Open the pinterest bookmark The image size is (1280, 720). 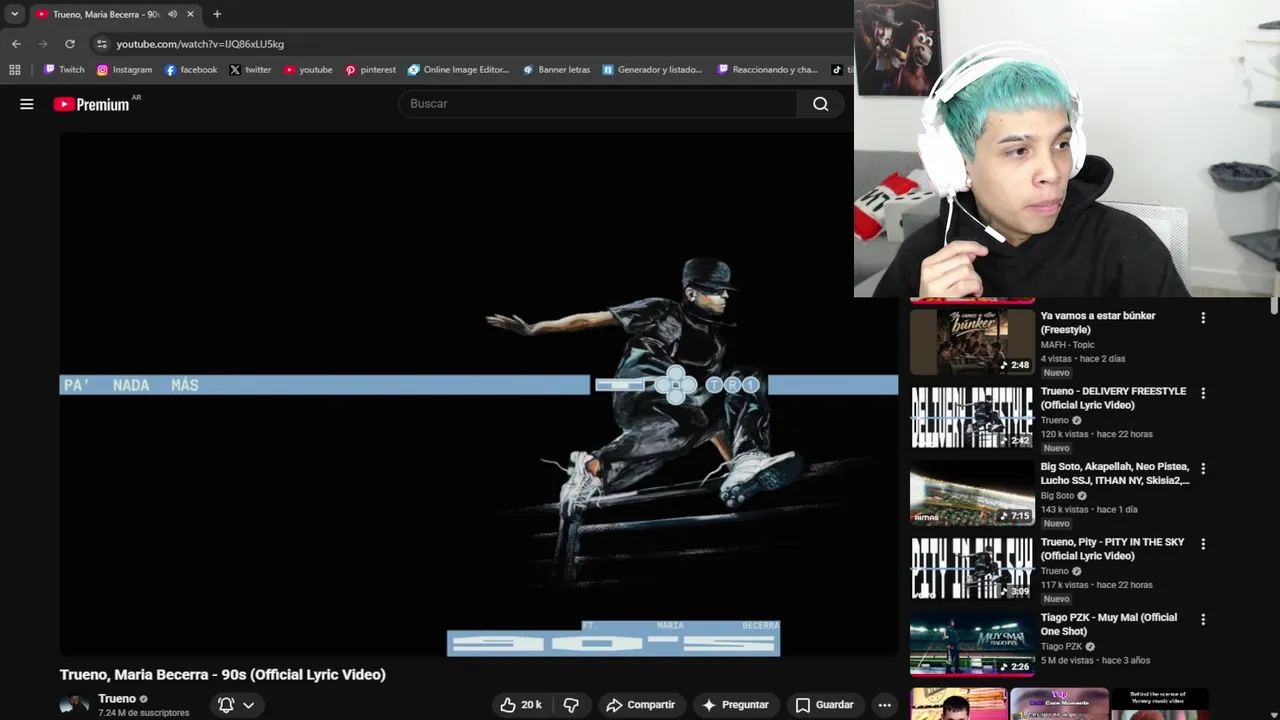[370, 70]
